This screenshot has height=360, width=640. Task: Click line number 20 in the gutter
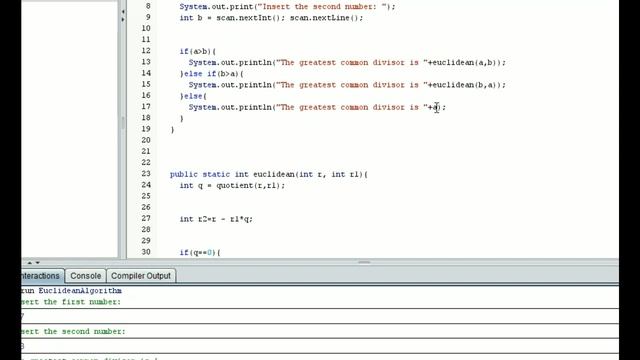[146, 140]
